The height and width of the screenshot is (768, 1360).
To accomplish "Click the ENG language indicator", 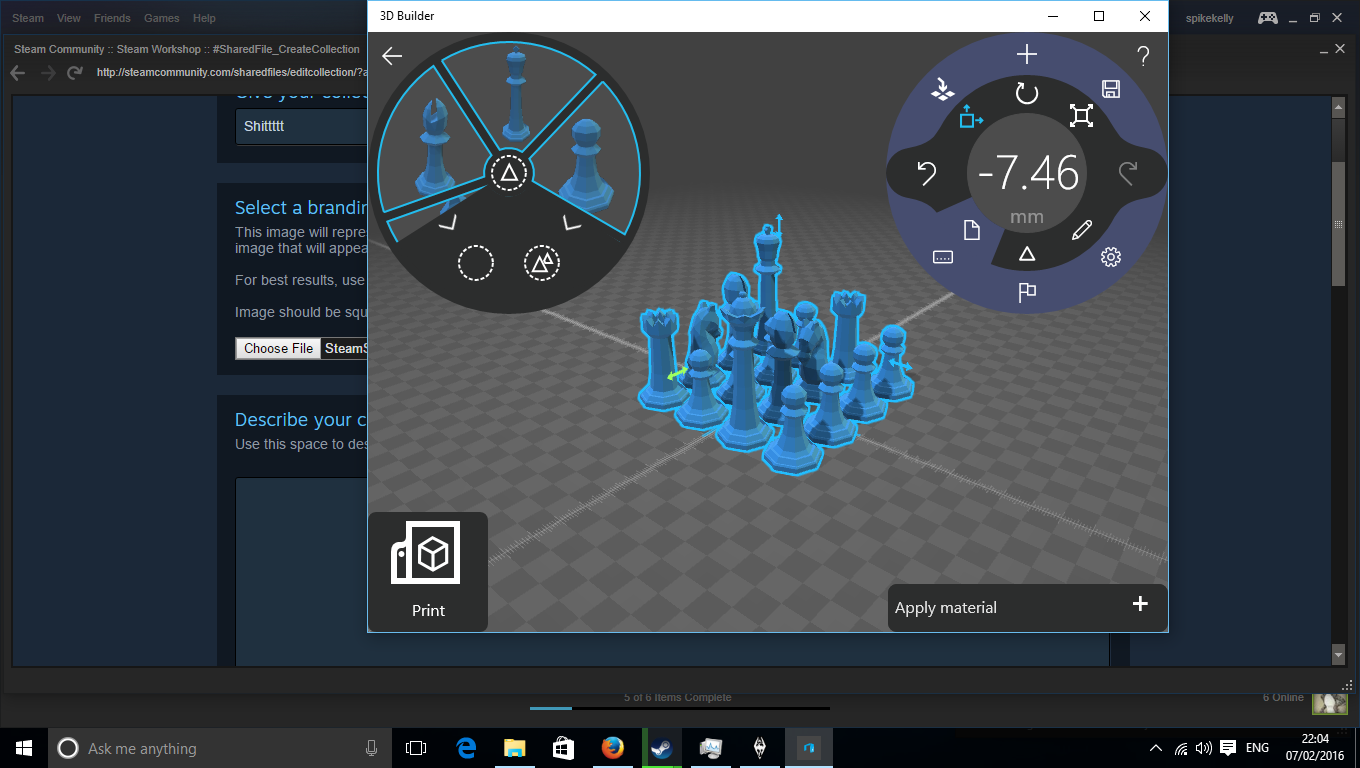I will (x=1257, y=748).
